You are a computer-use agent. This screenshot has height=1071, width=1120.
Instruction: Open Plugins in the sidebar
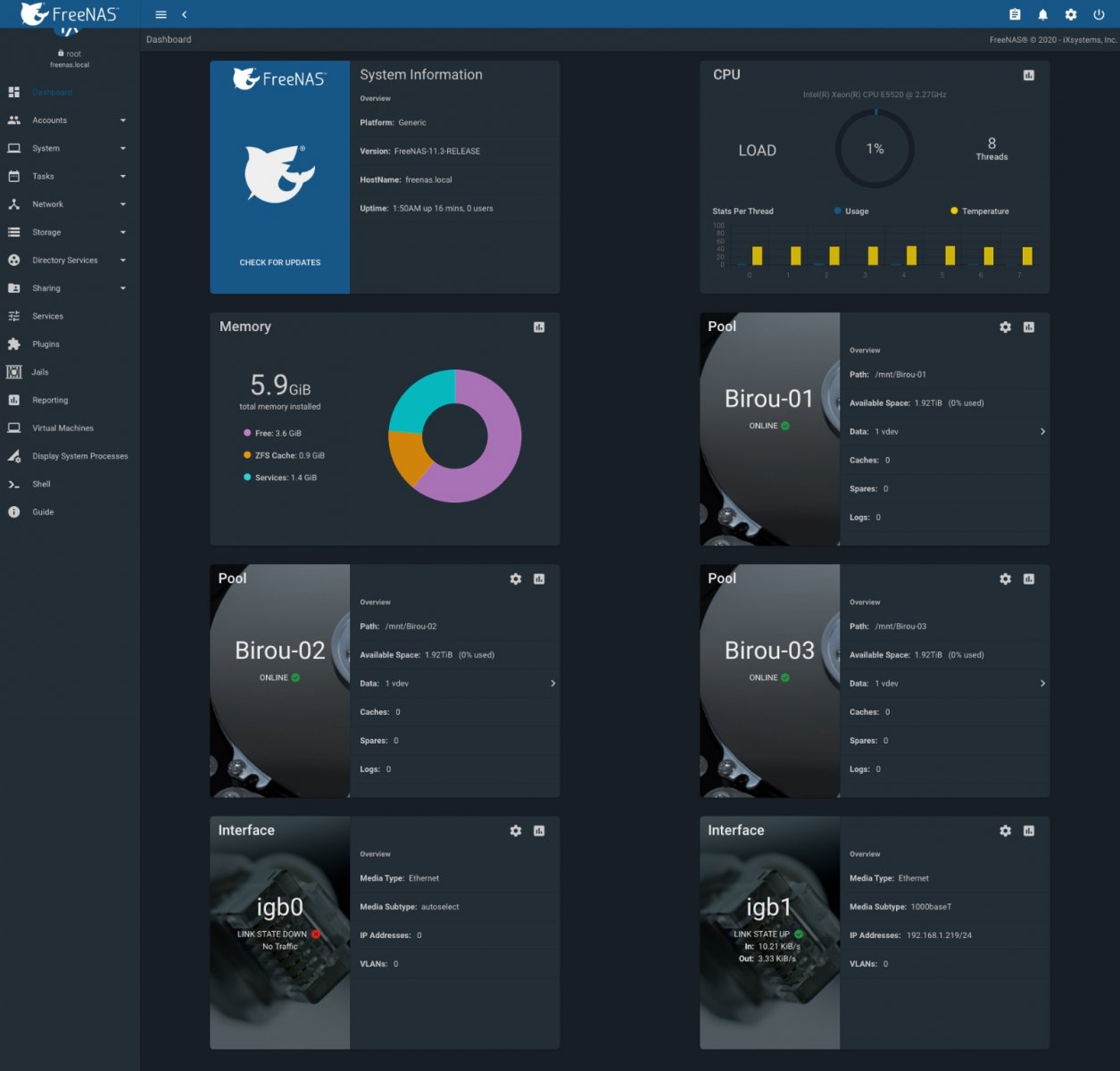[x=70, y=345]
